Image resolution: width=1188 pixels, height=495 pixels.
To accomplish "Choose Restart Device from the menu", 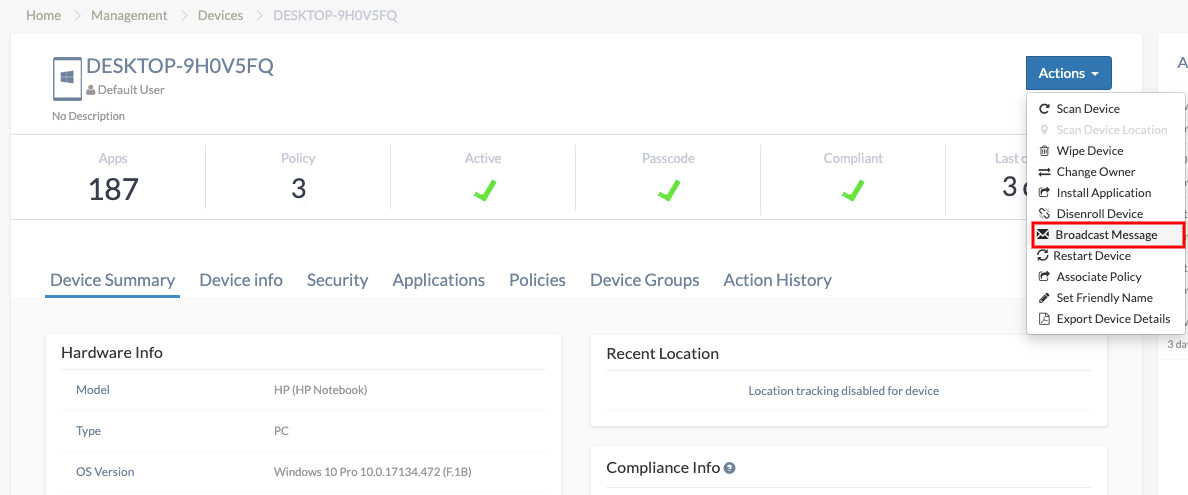I will pyautogui.click(x=1105, y=256).
